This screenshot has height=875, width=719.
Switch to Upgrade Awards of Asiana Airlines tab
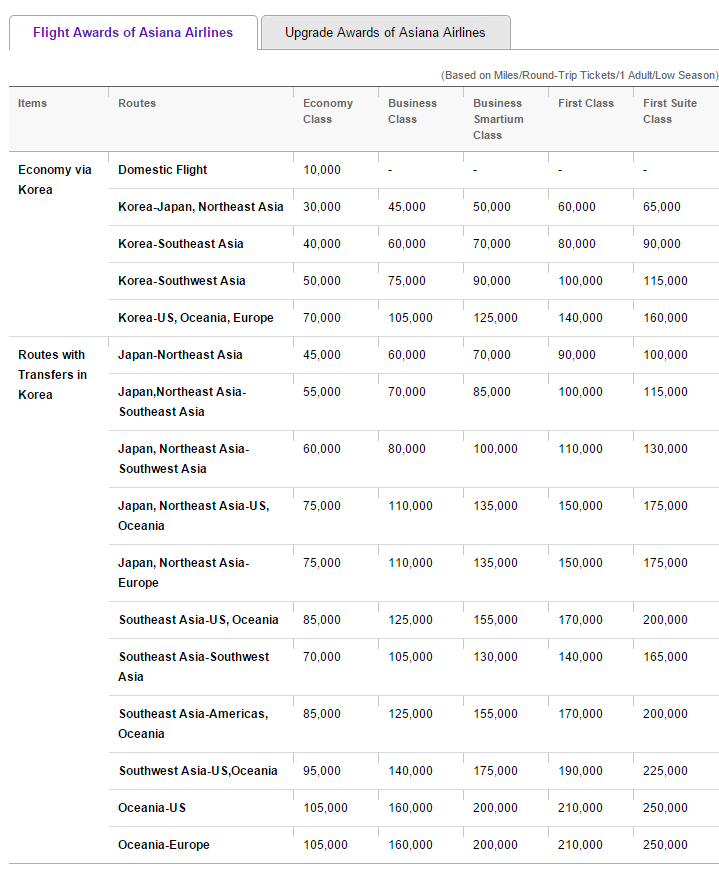pyautogui.click(x=385, y=32)
